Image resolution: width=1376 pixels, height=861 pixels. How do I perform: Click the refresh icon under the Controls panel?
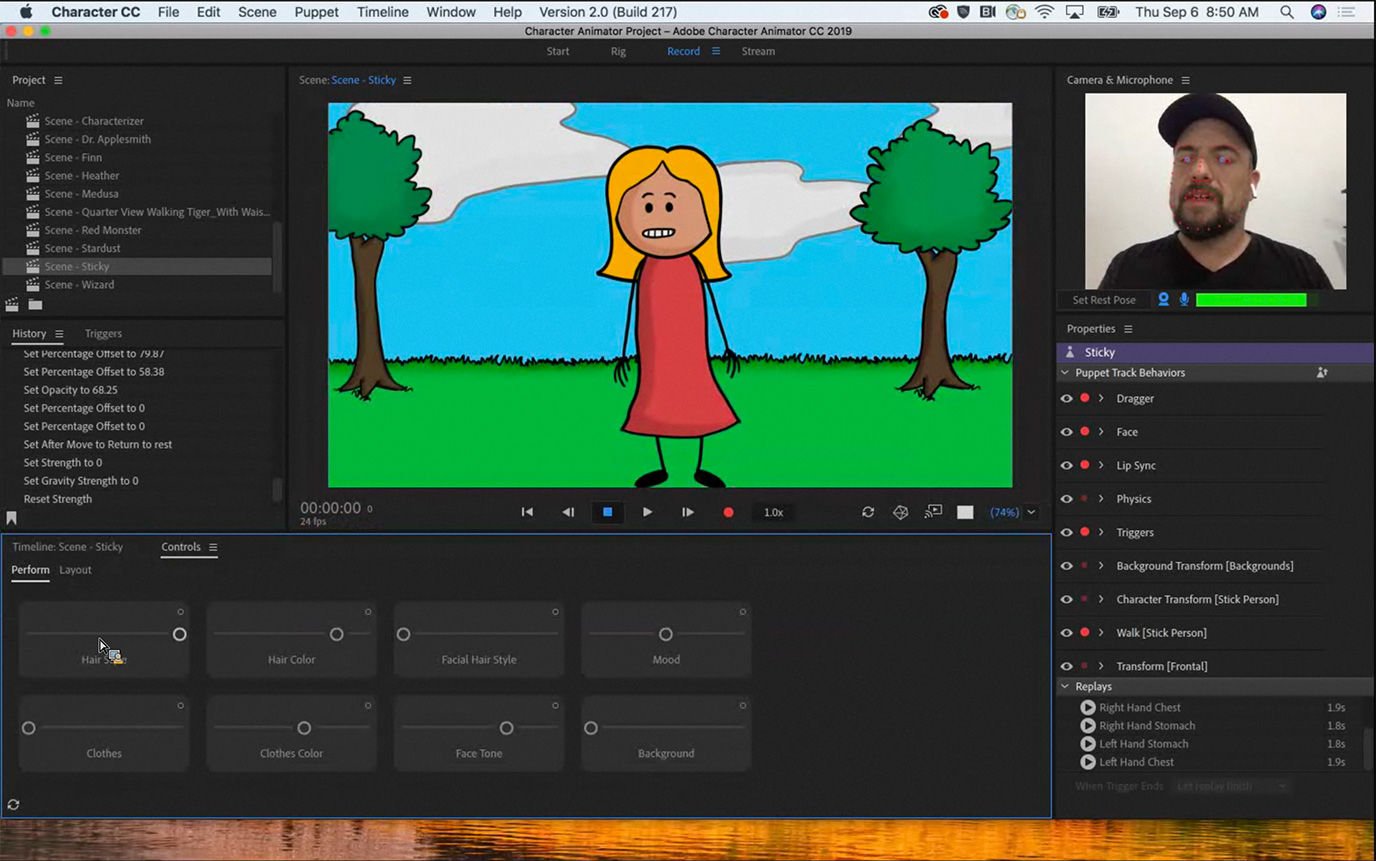(13, 804)
